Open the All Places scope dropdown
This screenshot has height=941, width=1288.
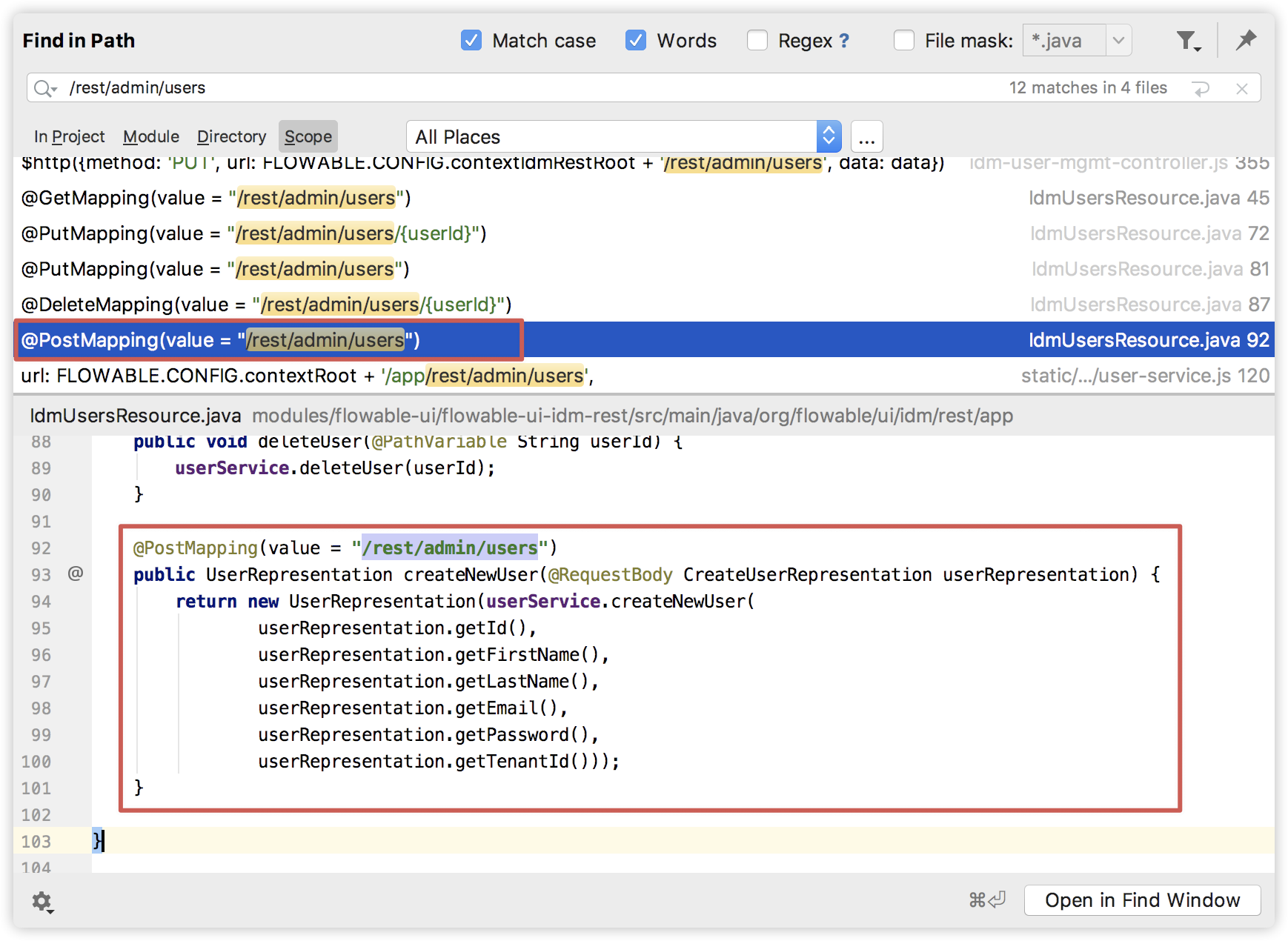(829, 136)
